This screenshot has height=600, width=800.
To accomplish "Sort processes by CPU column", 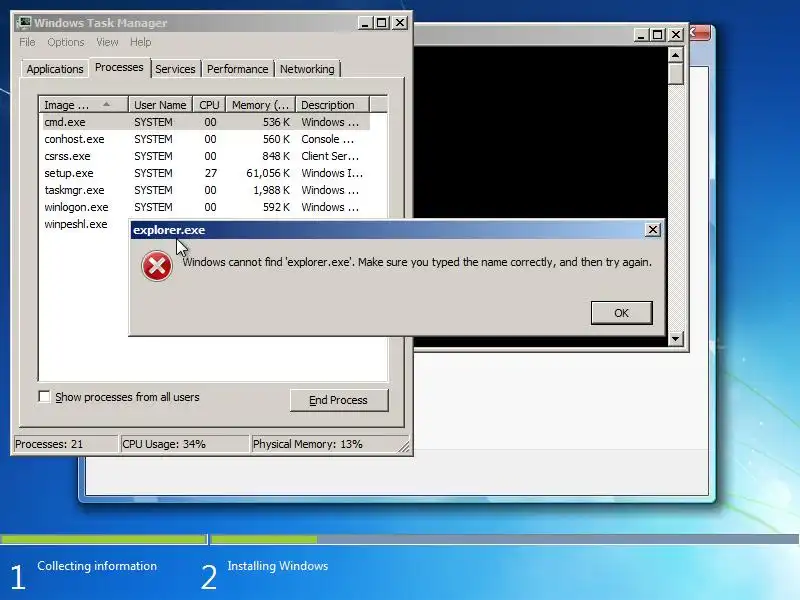I will [x=209, y=105].
